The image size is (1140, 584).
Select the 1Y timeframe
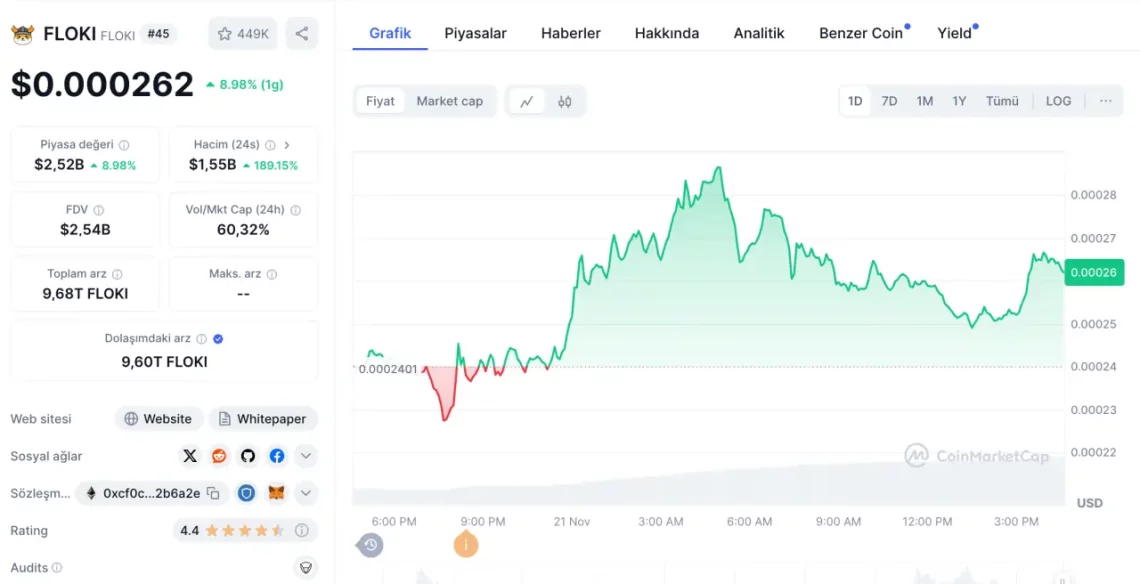click(x=958, y=100)
